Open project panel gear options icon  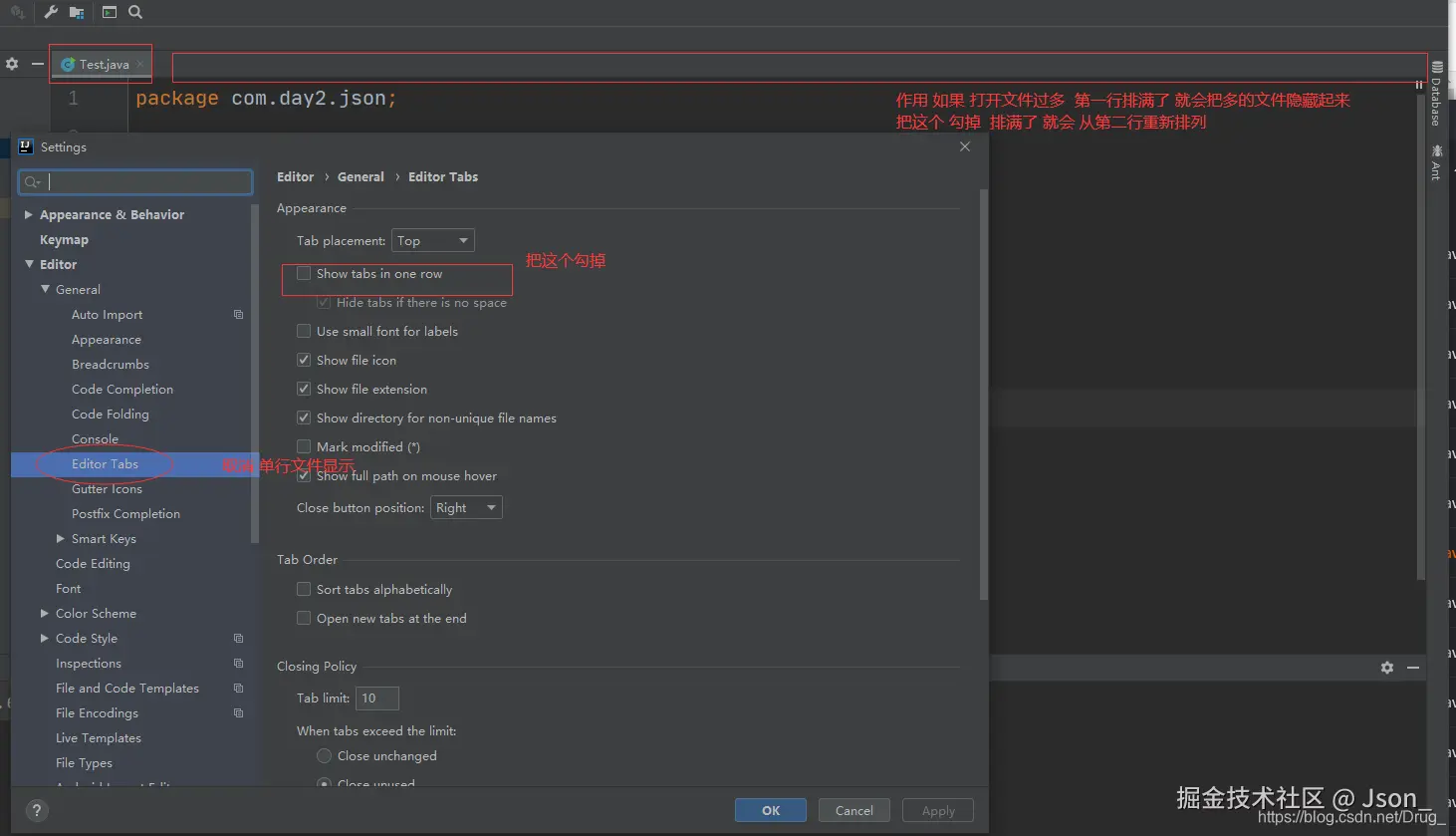(x=12, y=64)
